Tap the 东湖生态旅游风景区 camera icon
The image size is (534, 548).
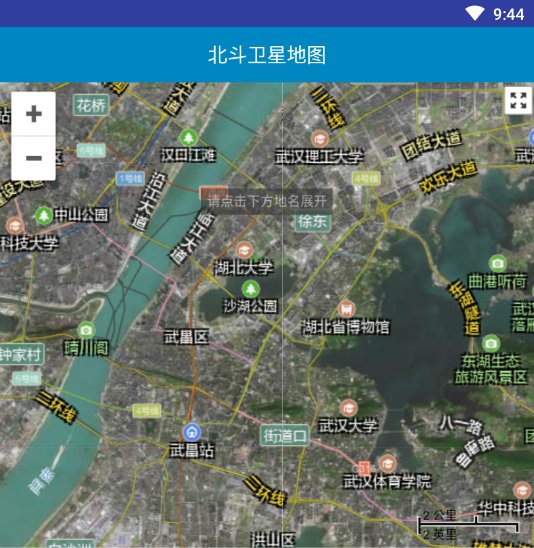[x=491, y=344]
